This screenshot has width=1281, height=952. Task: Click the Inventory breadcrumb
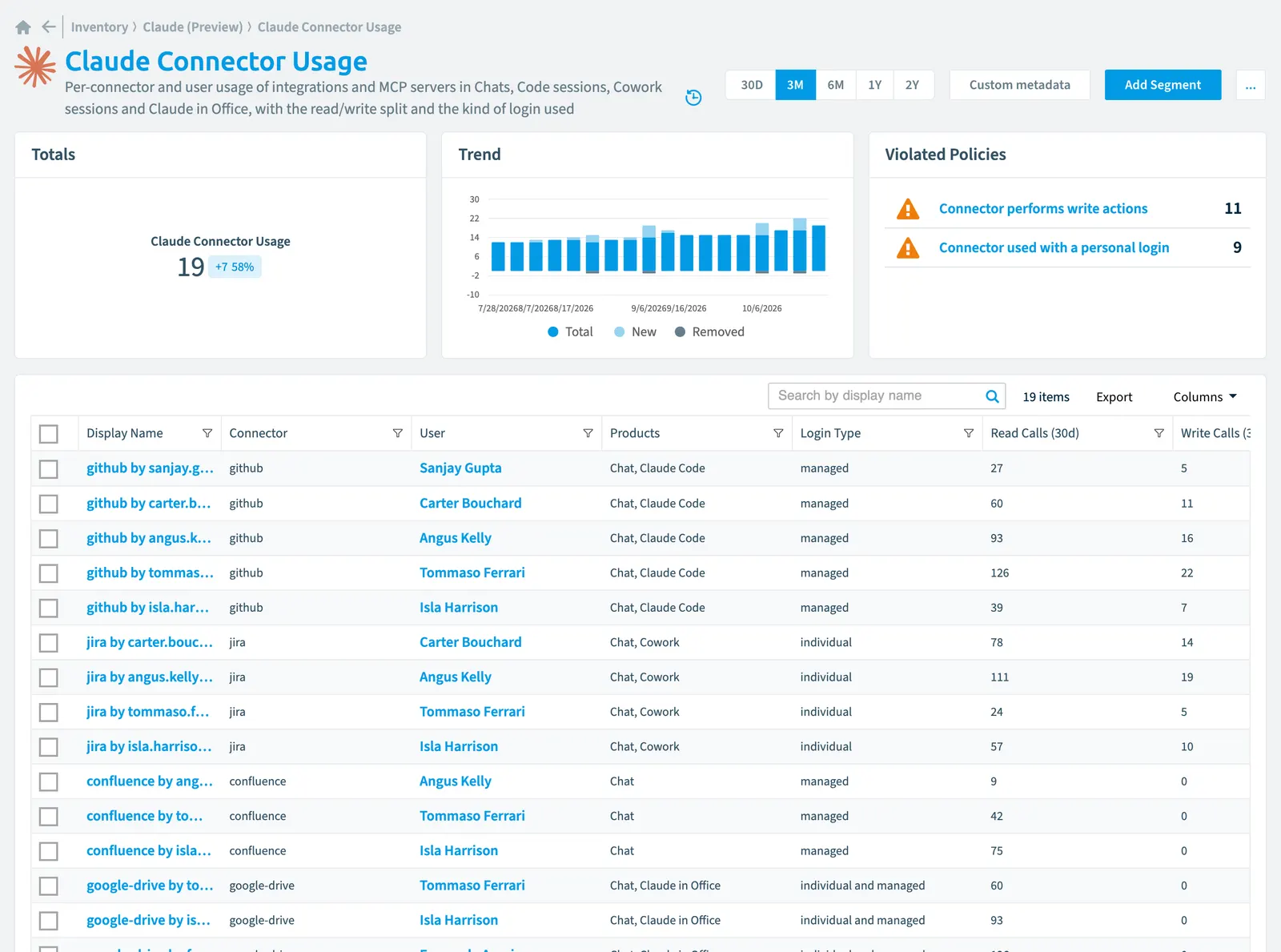[x=99, y=27]
